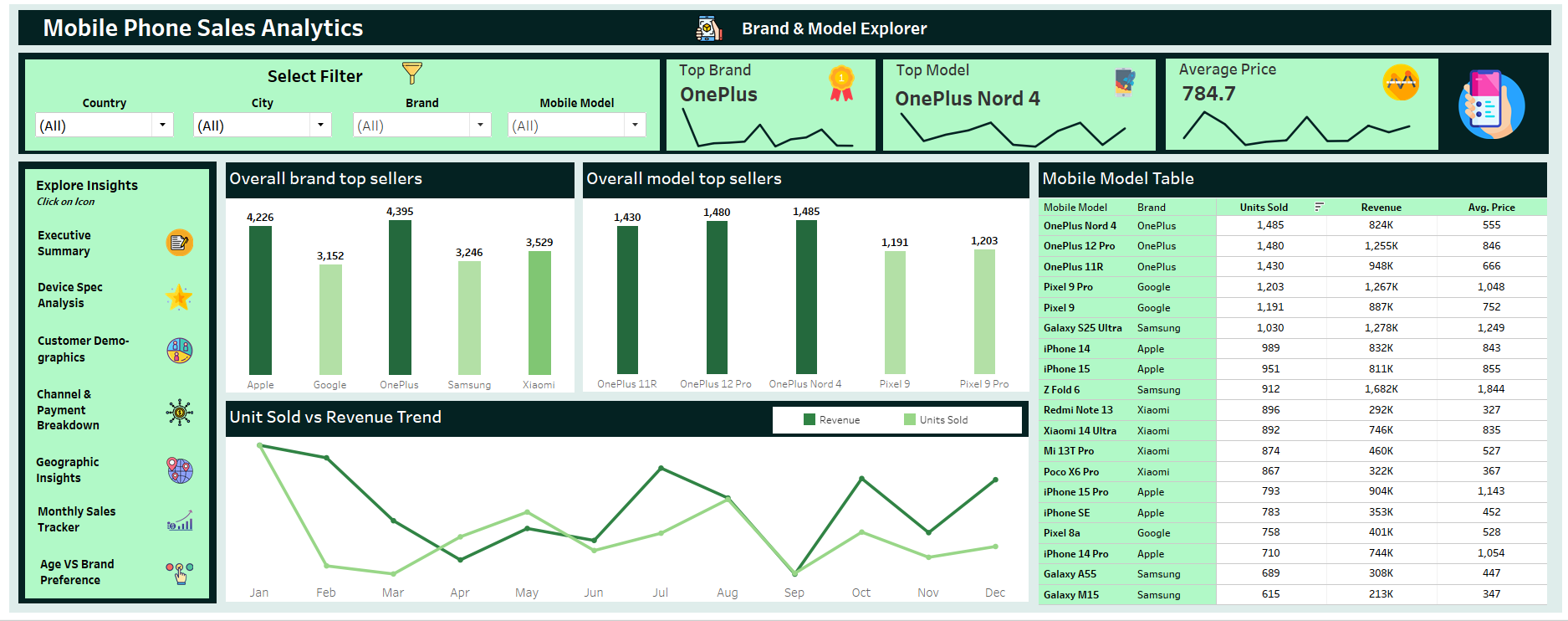
Task: Click the Top Brand medal icon
Action: (841, 84)
